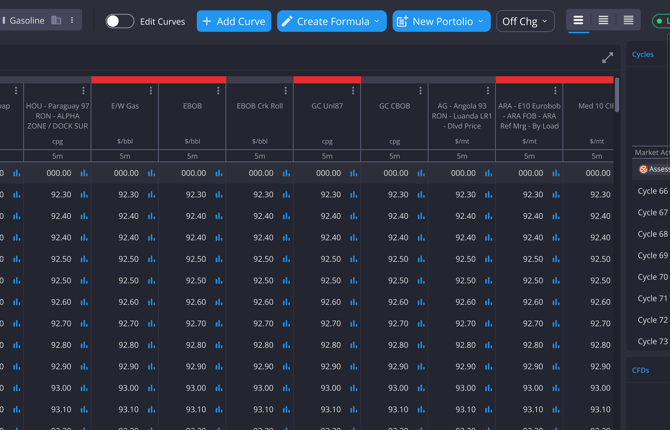Select the compact row density view icon
670x430 pixels.
[x=628, y=20]
